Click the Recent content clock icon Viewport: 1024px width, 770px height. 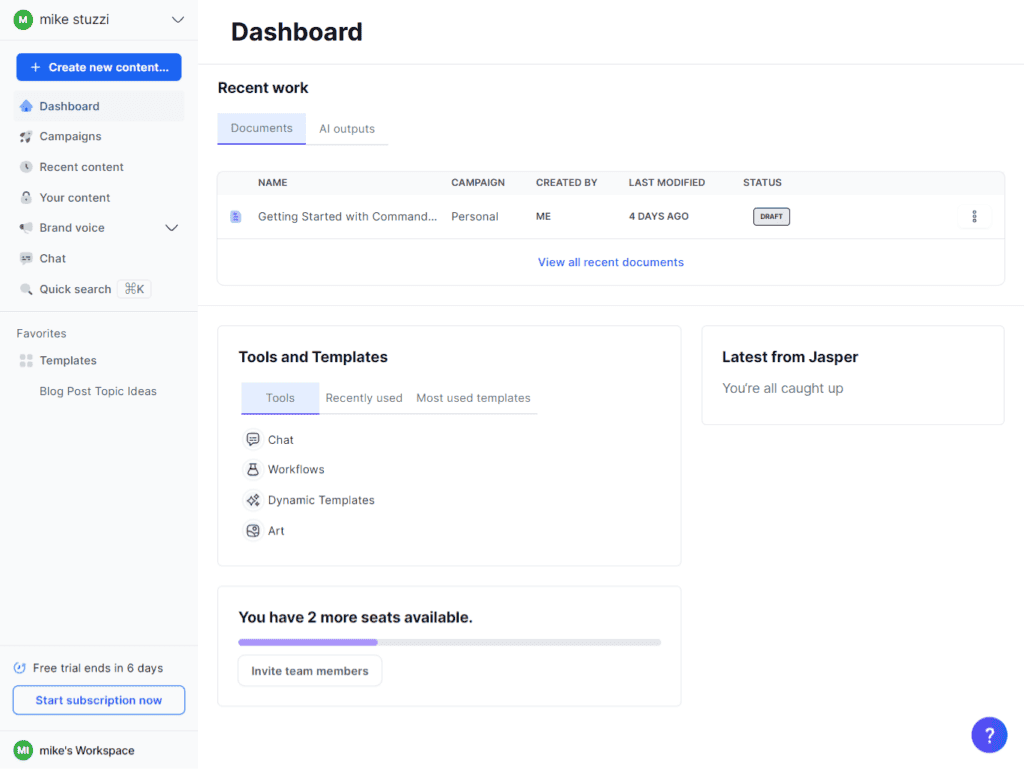26,167
